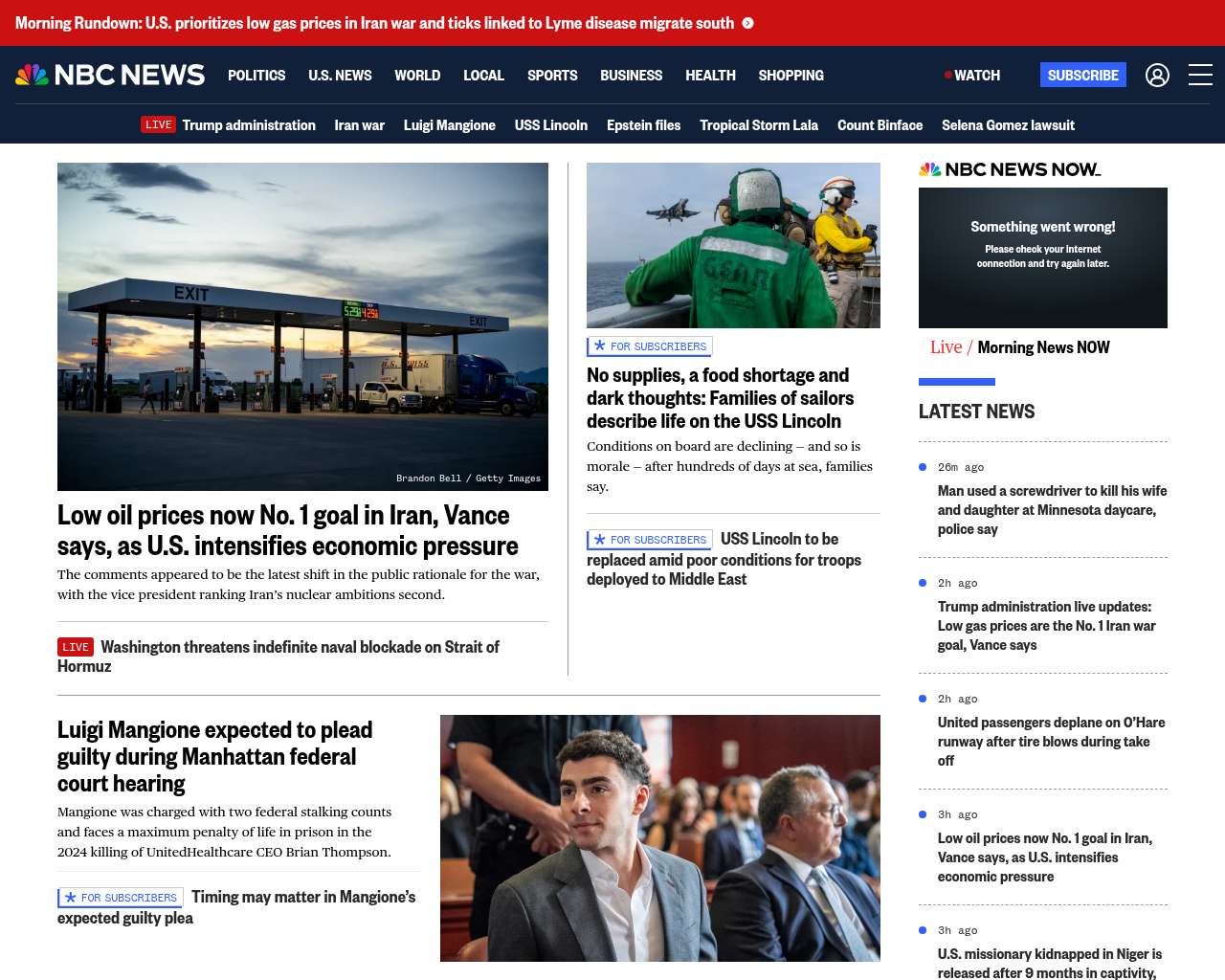
Task: Click the LIVE badge on Strait of Hormuz story
Action: [76, 647]
